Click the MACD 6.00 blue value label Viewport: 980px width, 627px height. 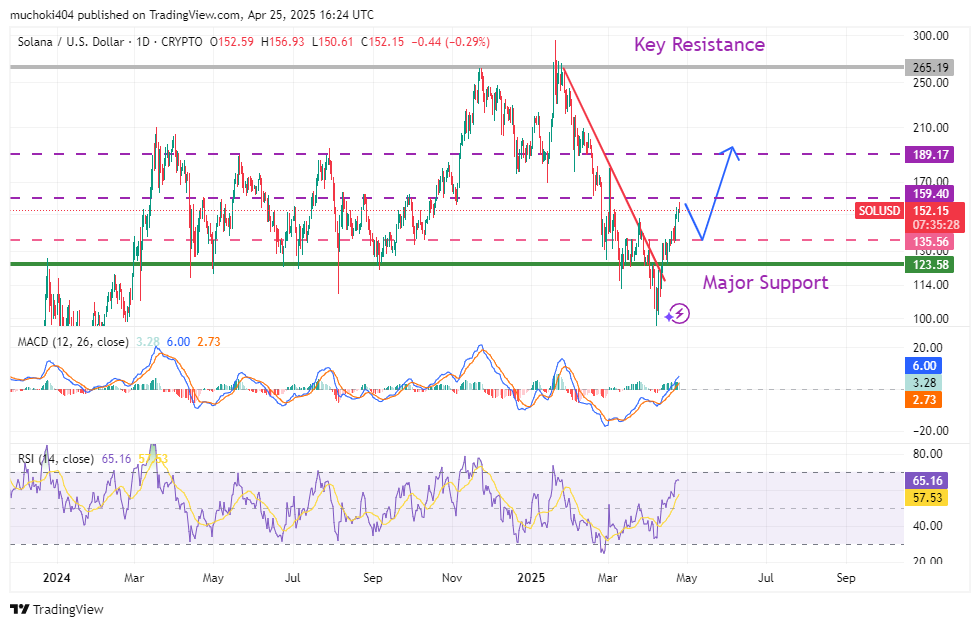(923, 366)
